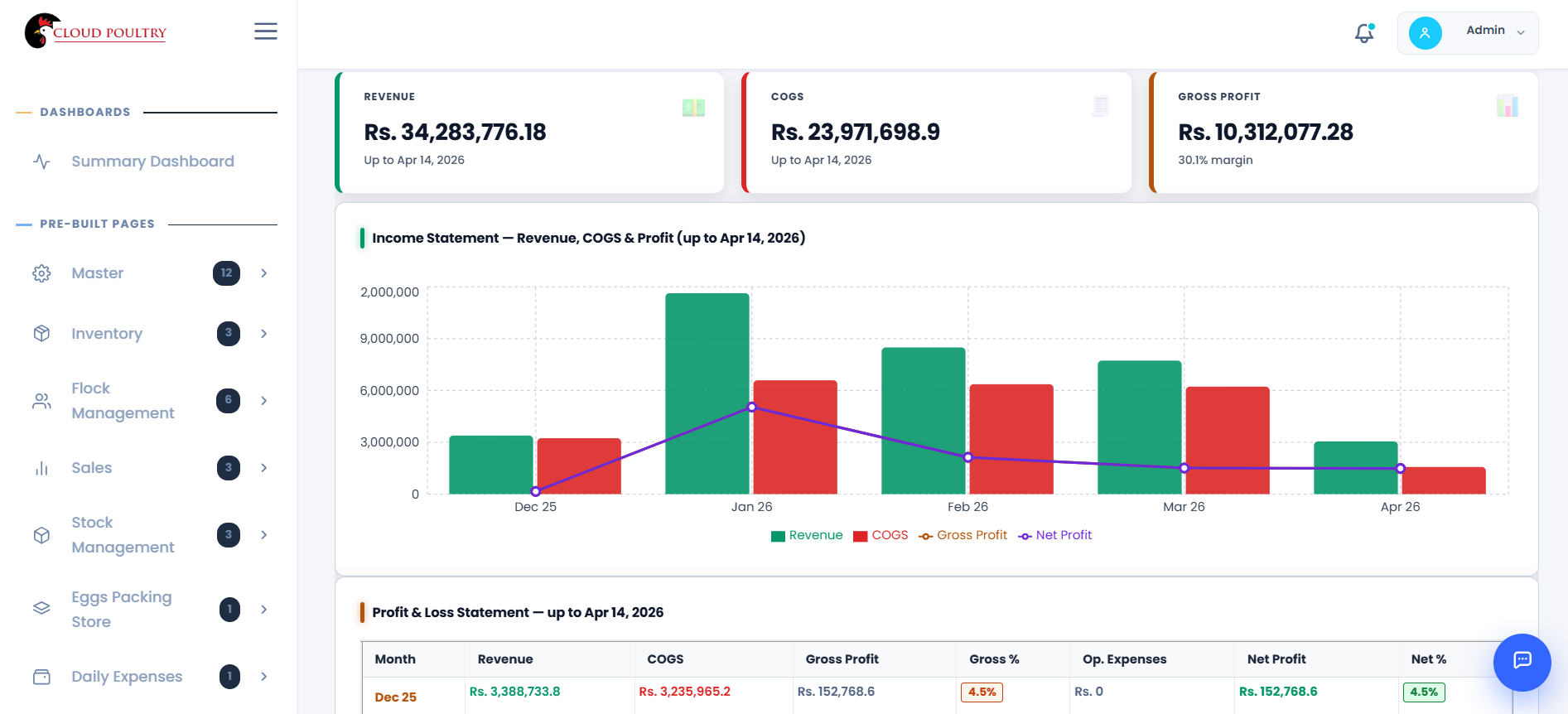Click the Gross 4.5% badge
This screenshot has width=1568, height=714.
pos(982,692)
